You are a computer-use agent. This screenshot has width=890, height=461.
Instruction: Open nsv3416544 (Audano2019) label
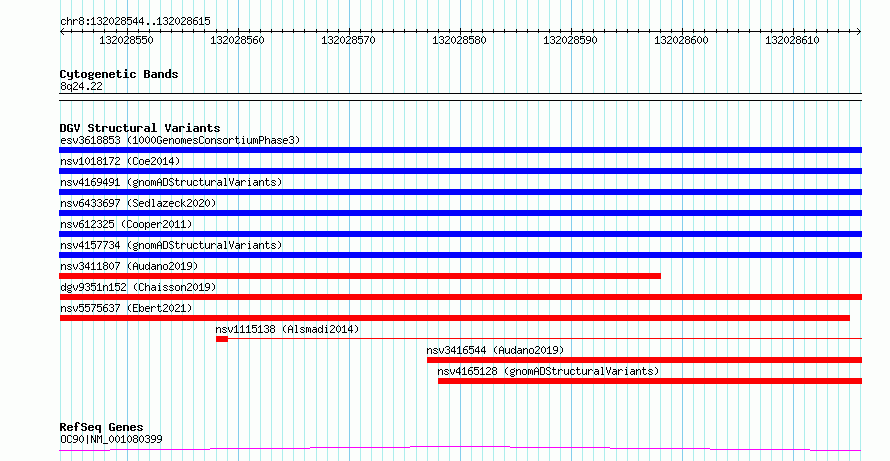pyautogui.click(x=496, y=350)
